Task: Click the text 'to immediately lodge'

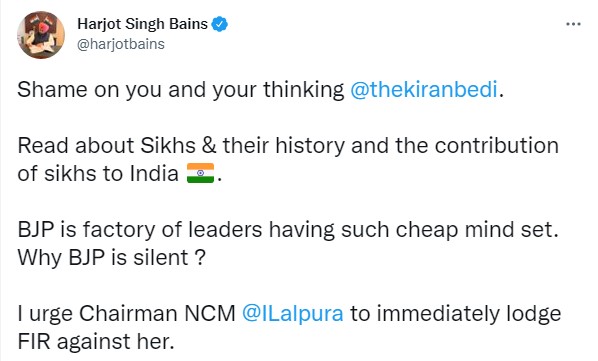Action: pos(456,314)
